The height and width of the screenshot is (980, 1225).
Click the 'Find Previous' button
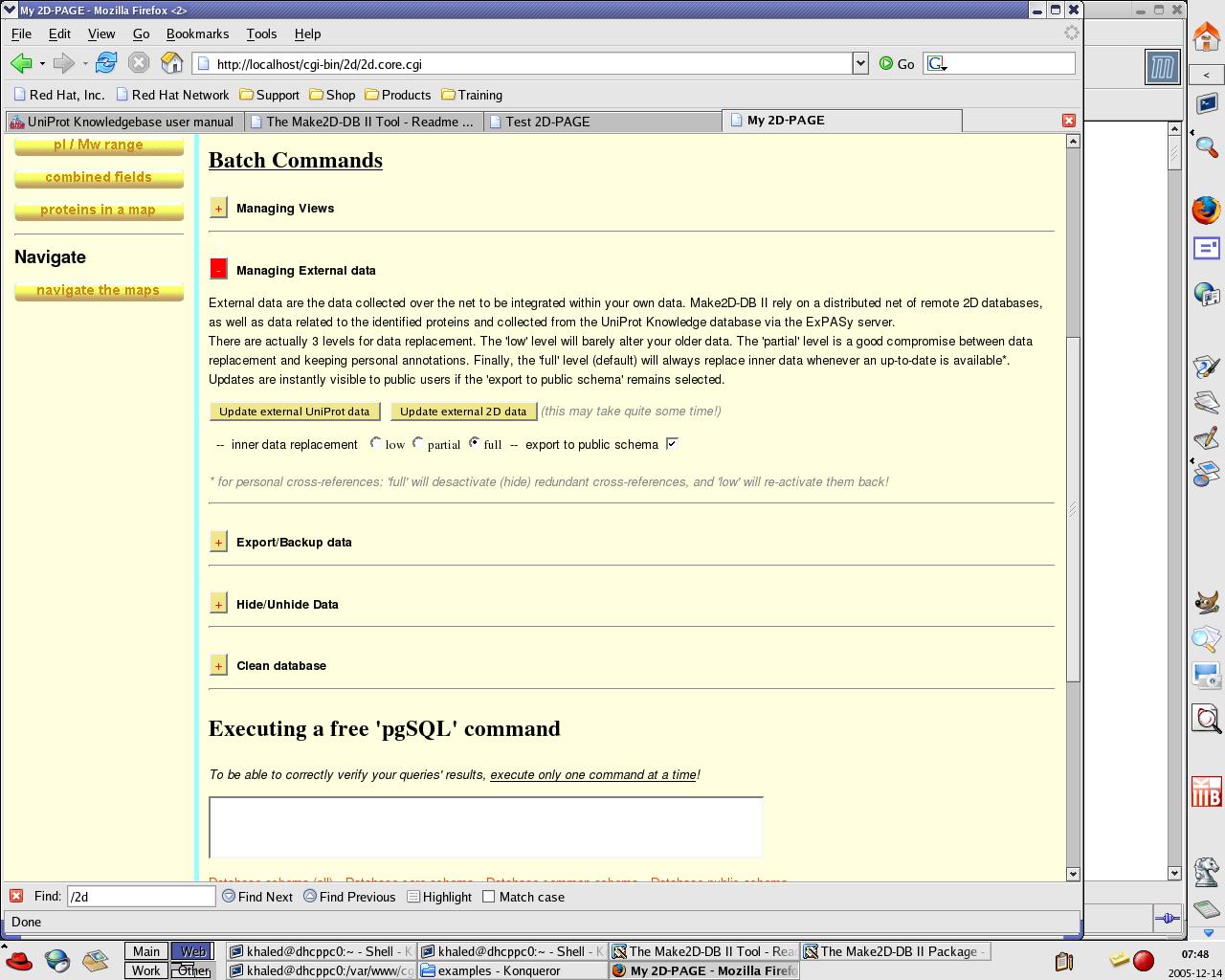(349, 897)
